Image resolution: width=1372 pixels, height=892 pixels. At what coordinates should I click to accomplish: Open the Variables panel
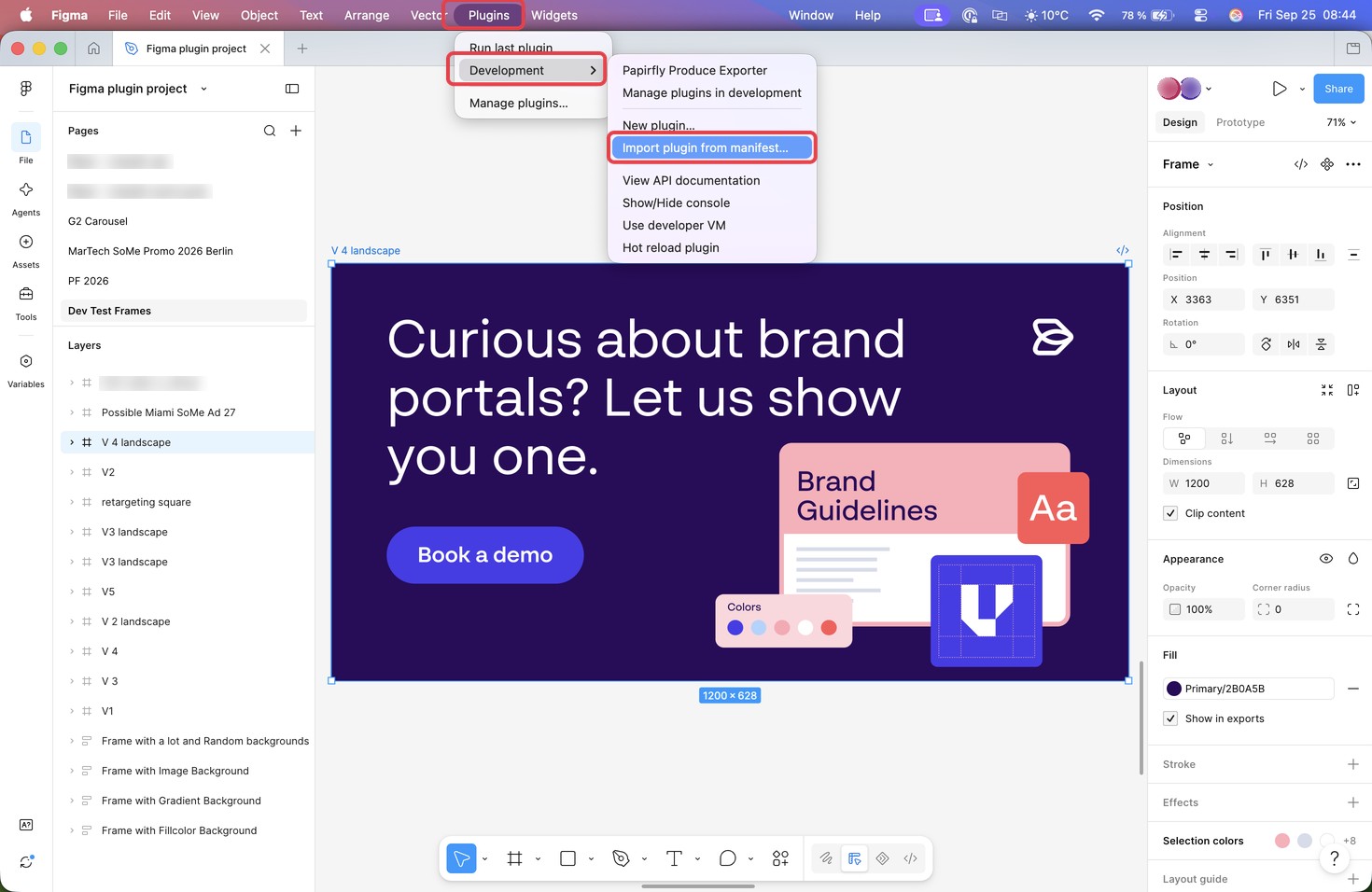click(26, 361)
